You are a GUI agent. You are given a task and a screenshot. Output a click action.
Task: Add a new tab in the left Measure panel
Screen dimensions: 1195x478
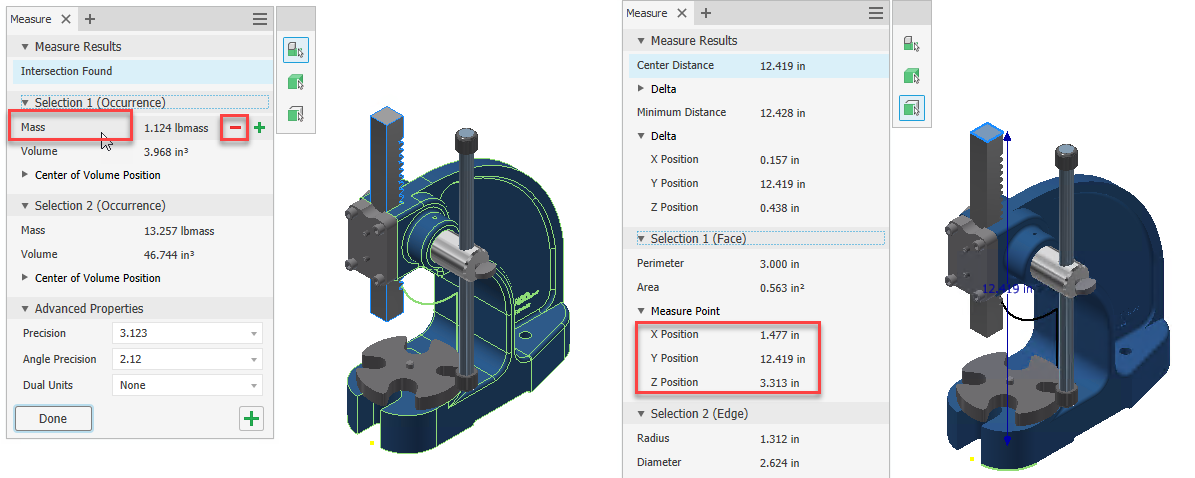coord(90,19)
